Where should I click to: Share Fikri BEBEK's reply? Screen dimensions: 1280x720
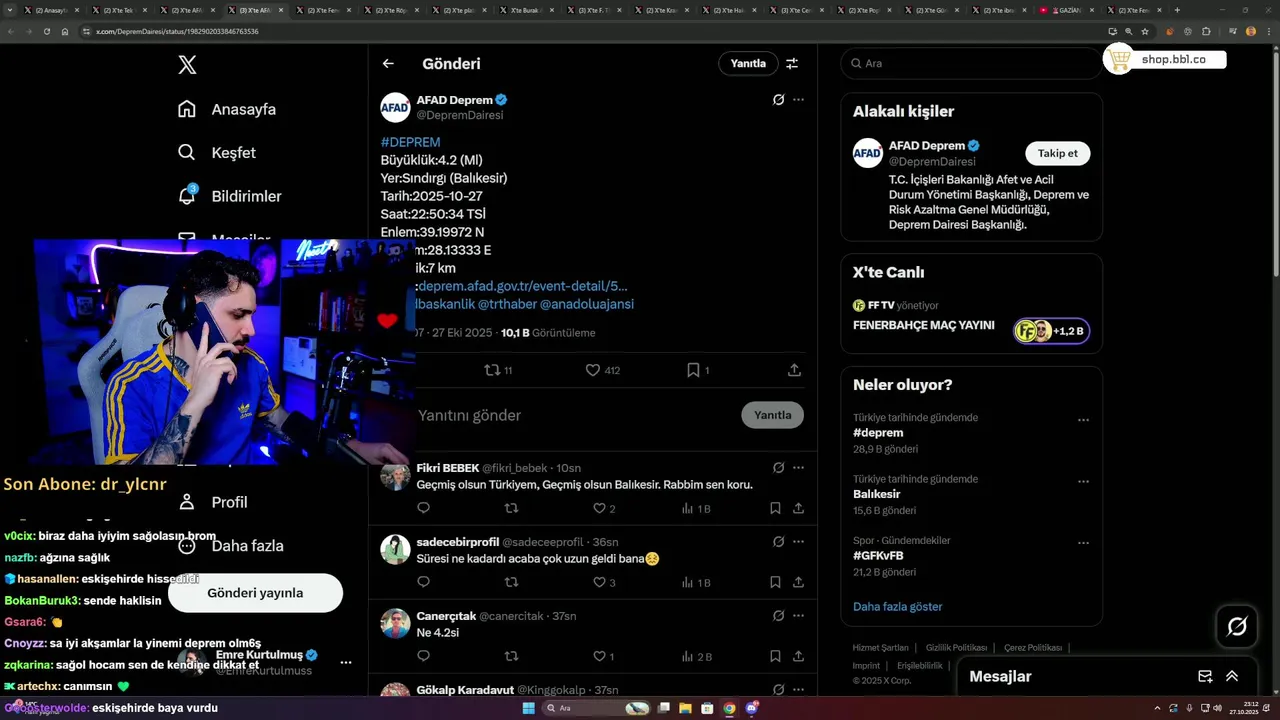[798, 508]
